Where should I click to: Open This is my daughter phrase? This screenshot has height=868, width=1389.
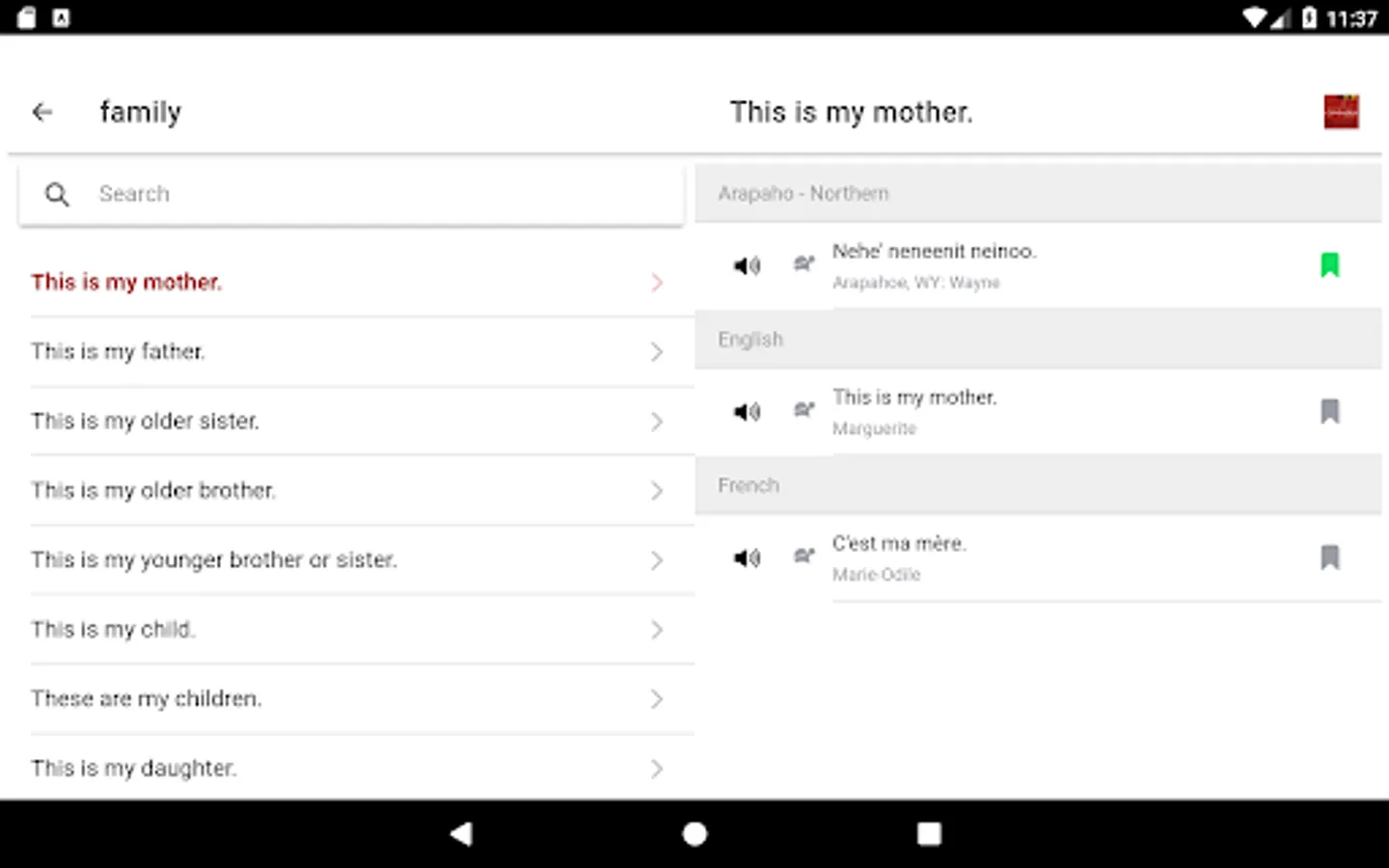(x=134, y=769)
